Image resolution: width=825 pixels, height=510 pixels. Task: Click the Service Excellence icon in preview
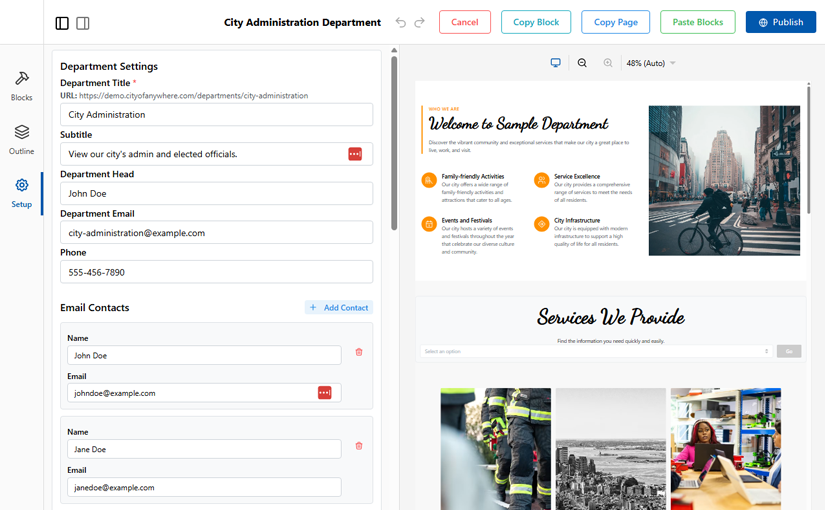click(x=541, y=181)
